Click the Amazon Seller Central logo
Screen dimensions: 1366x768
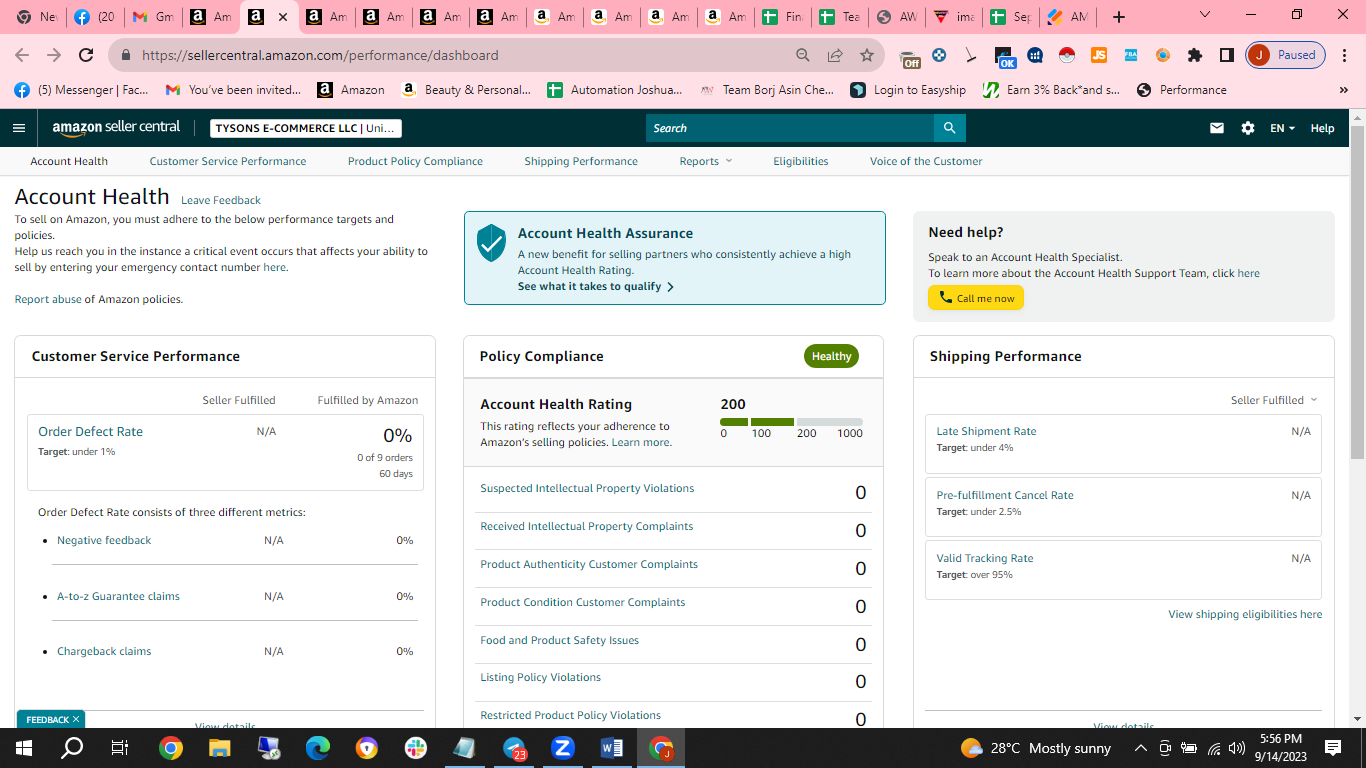click(x=117, y=128)
